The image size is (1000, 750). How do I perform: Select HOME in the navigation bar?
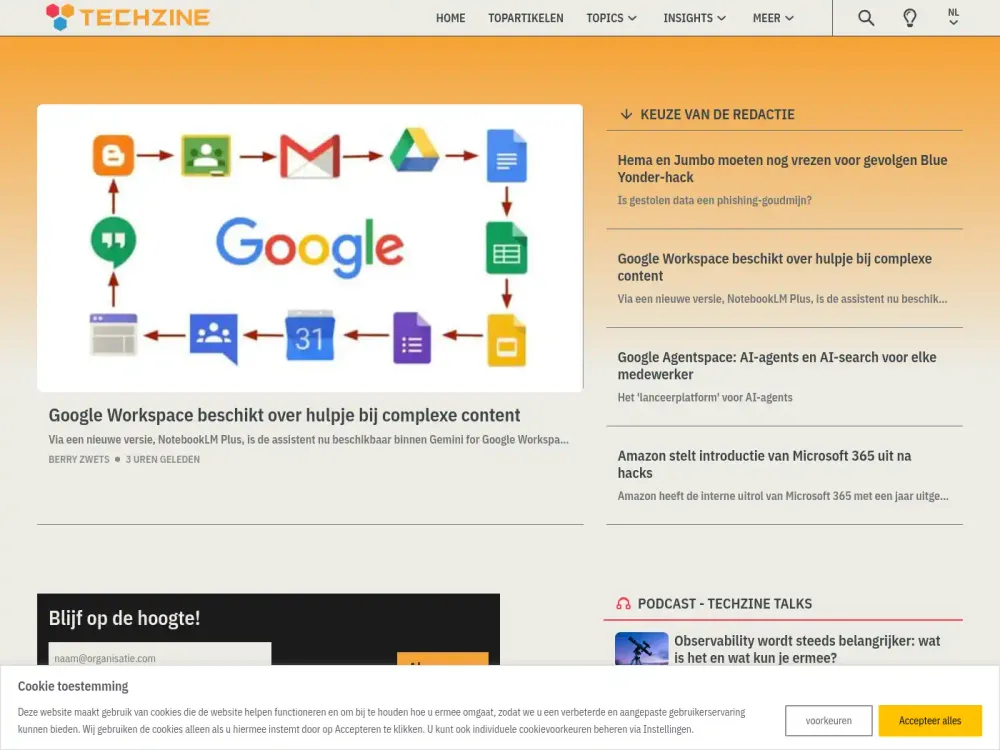(x=450, y=17)
